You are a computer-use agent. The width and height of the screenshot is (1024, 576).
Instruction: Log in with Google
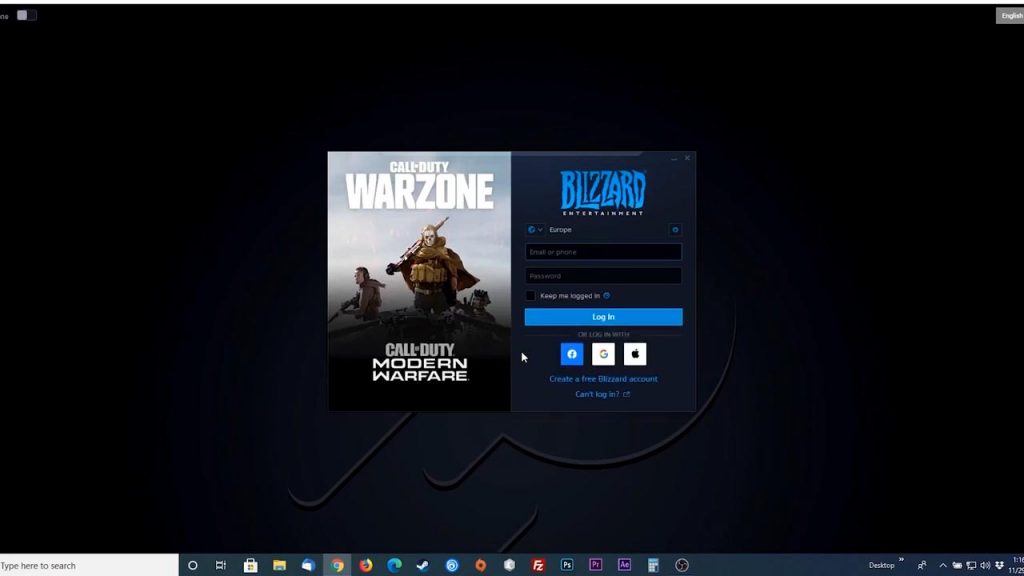tap(603, 354)
